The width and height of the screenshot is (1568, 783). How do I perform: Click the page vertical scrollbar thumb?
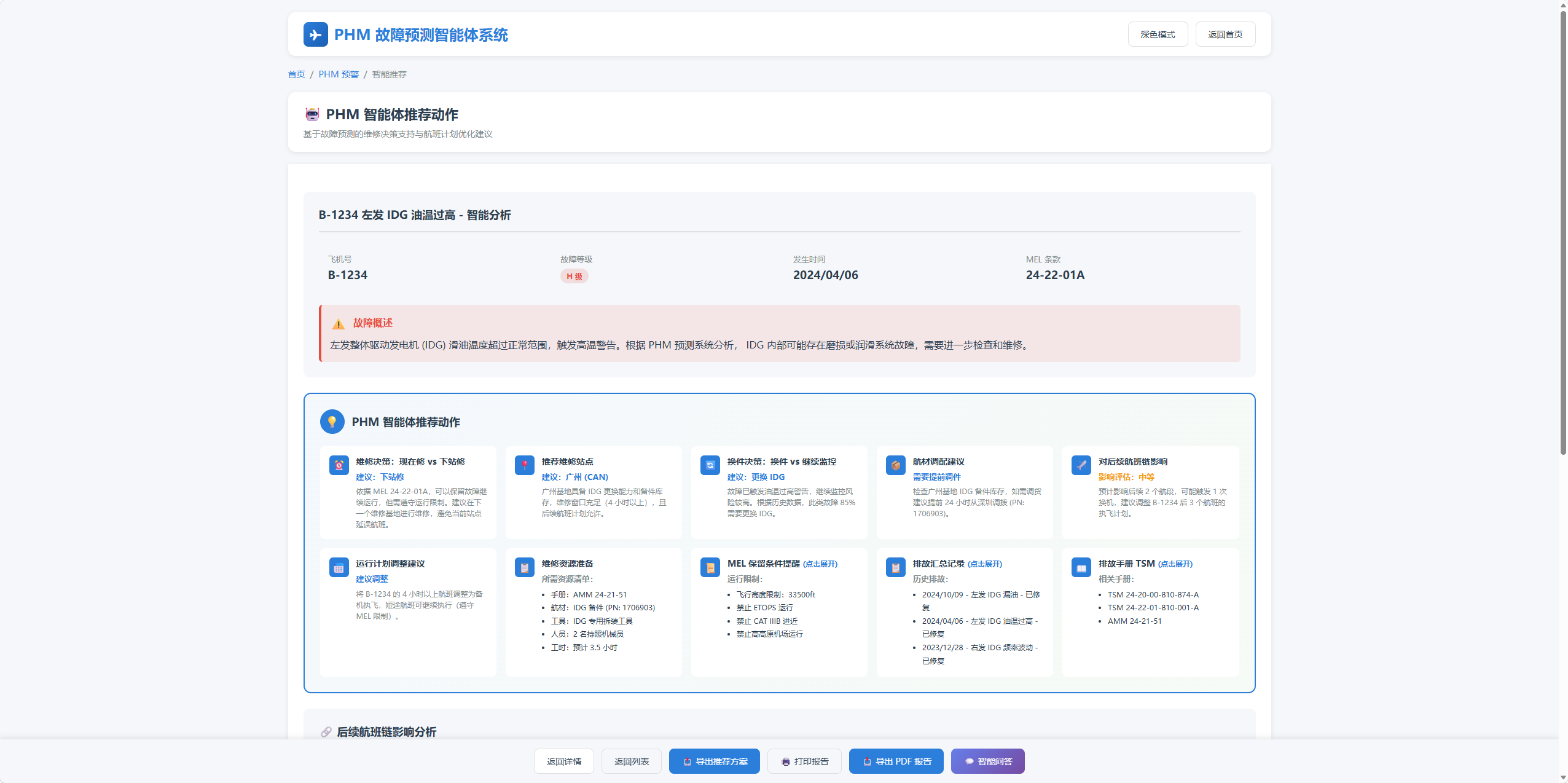(x=1563, y=232)
